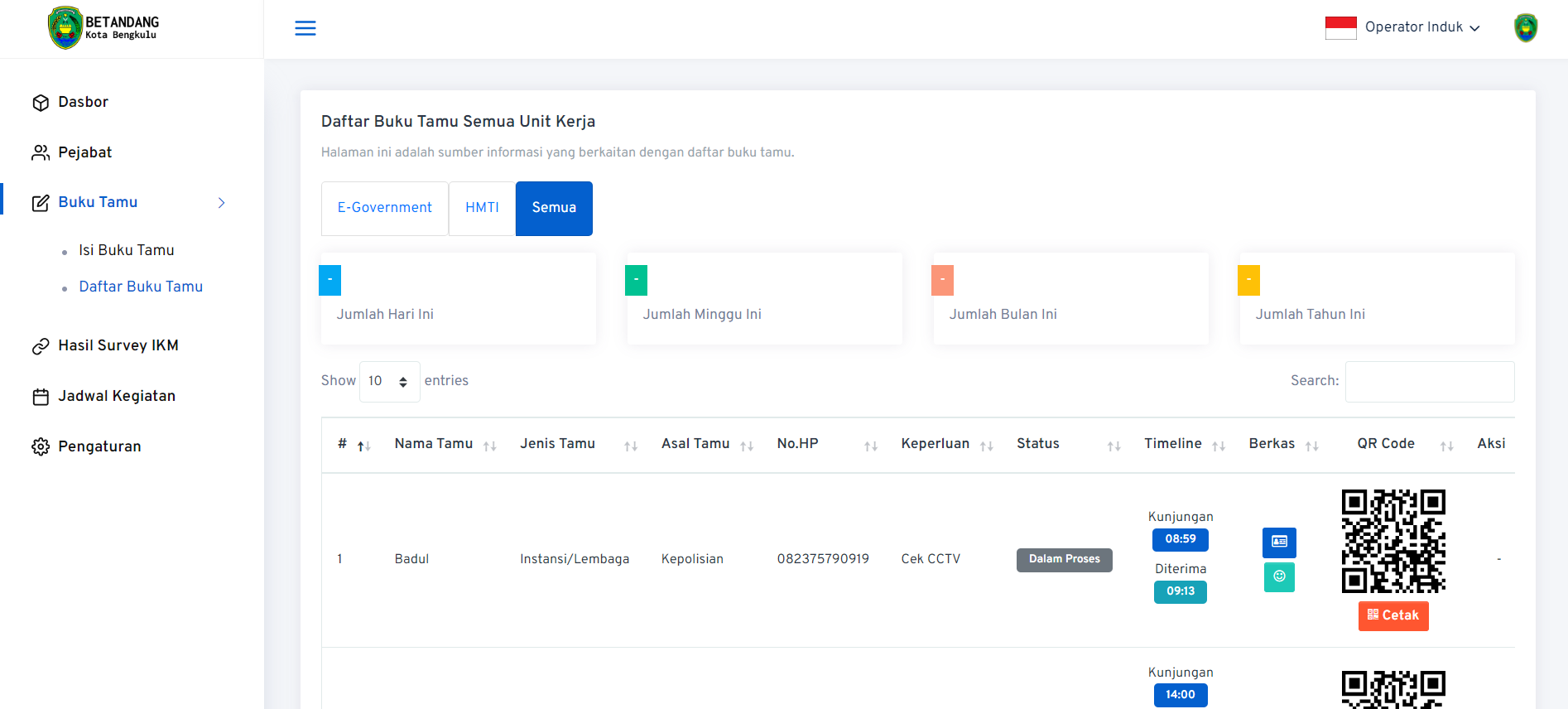The height and width of the screenshot is (709, 1568).
Task: Click the Dalam Proses status badge
Action: pos(1065,560)
